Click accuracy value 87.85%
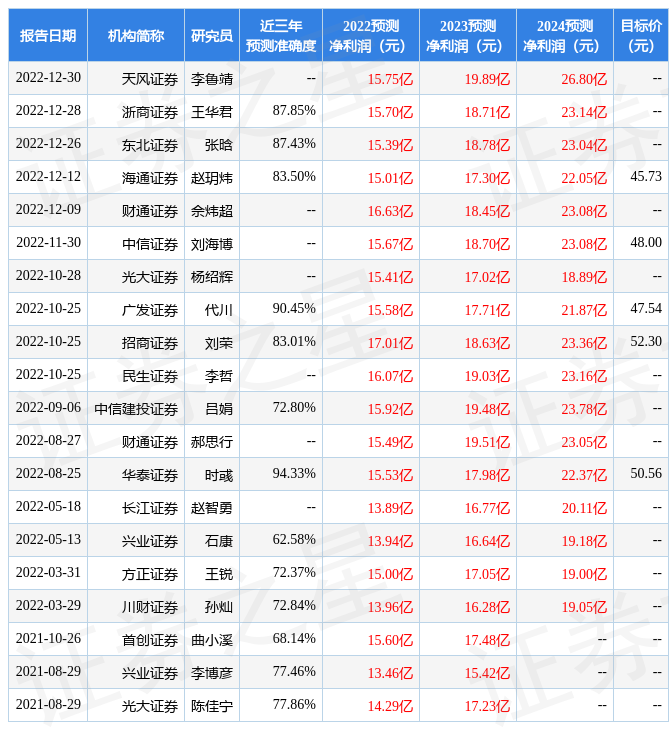Screen dimensions: 669x730 click(294, 110)
